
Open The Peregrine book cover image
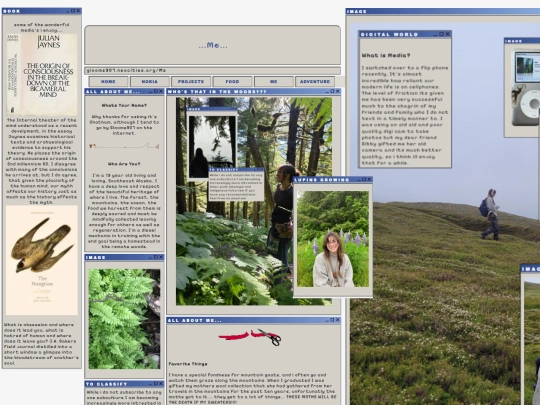coord(42,260)
